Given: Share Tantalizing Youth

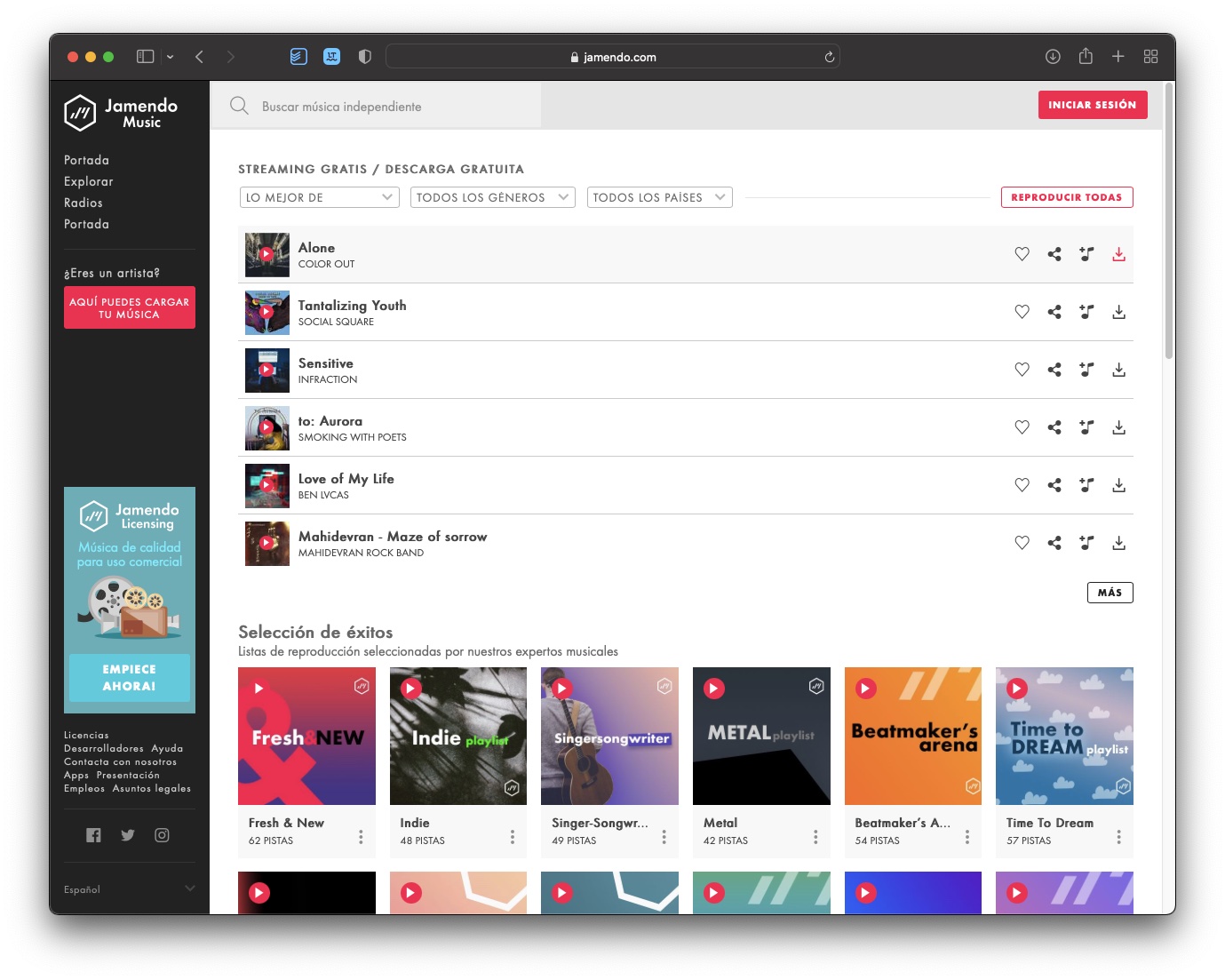Looking at the screenshot, I should [1054, 312].
